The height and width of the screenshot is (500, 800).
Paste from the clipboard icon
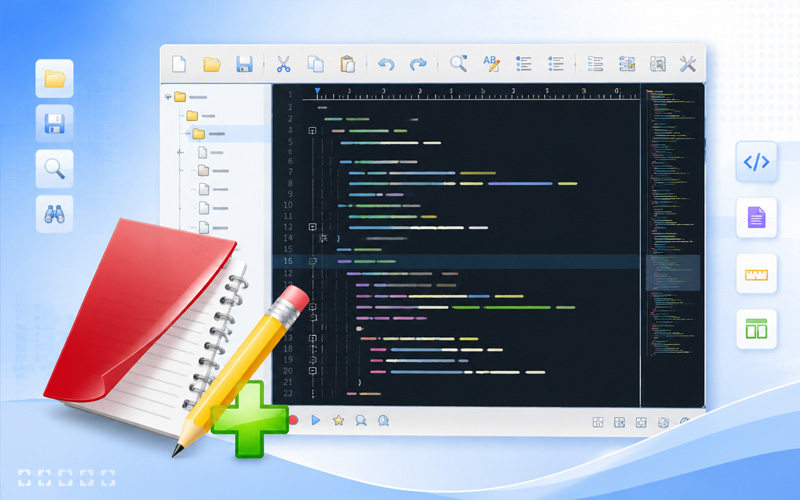pos(347,64)
